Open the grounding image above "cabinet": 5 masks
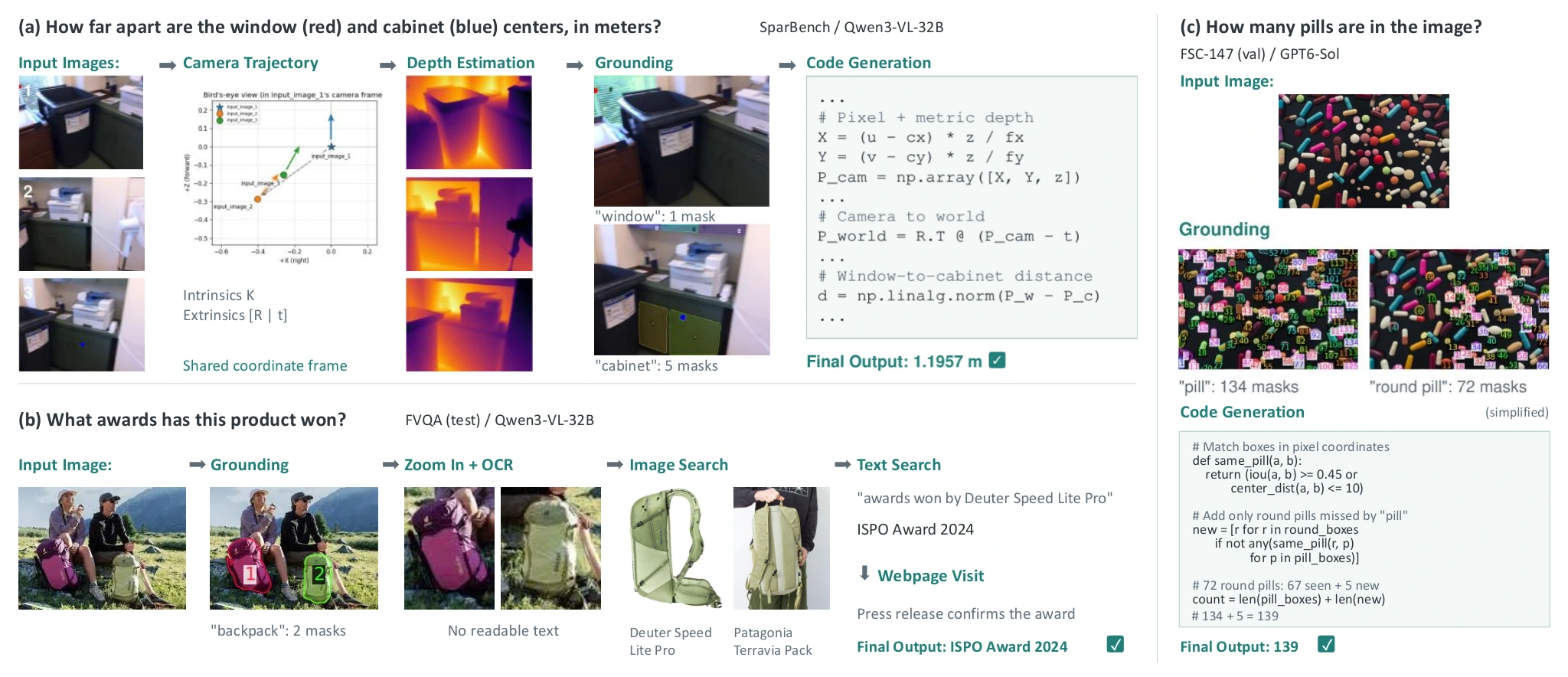Viewport: 1568px width, 677px height. pos(681,289)
